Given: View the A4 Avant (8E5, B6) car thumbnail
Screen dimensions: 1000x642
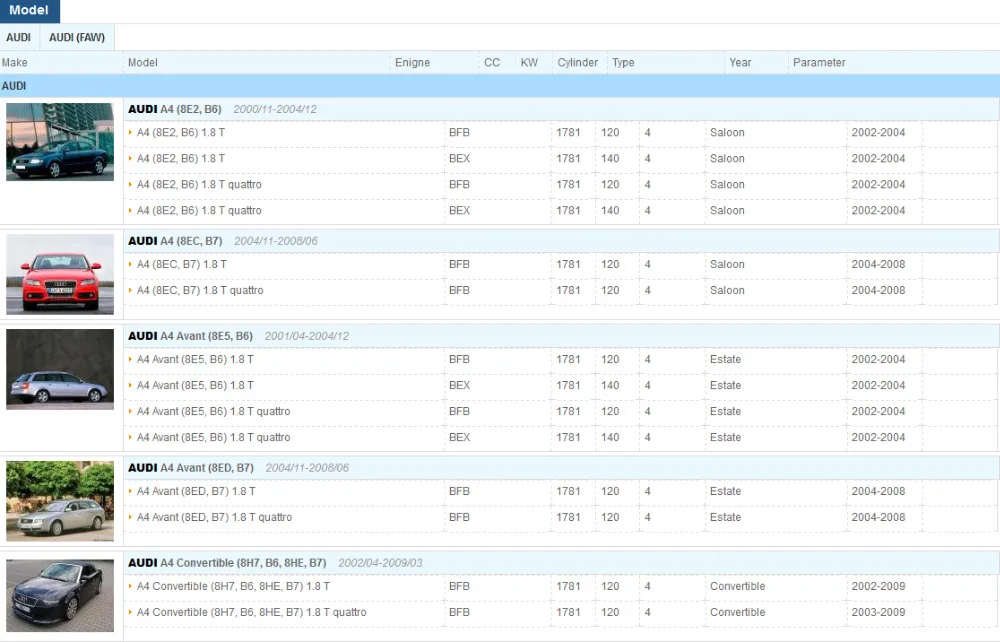Looking at the screenshot, I should [x=60, y=369].
